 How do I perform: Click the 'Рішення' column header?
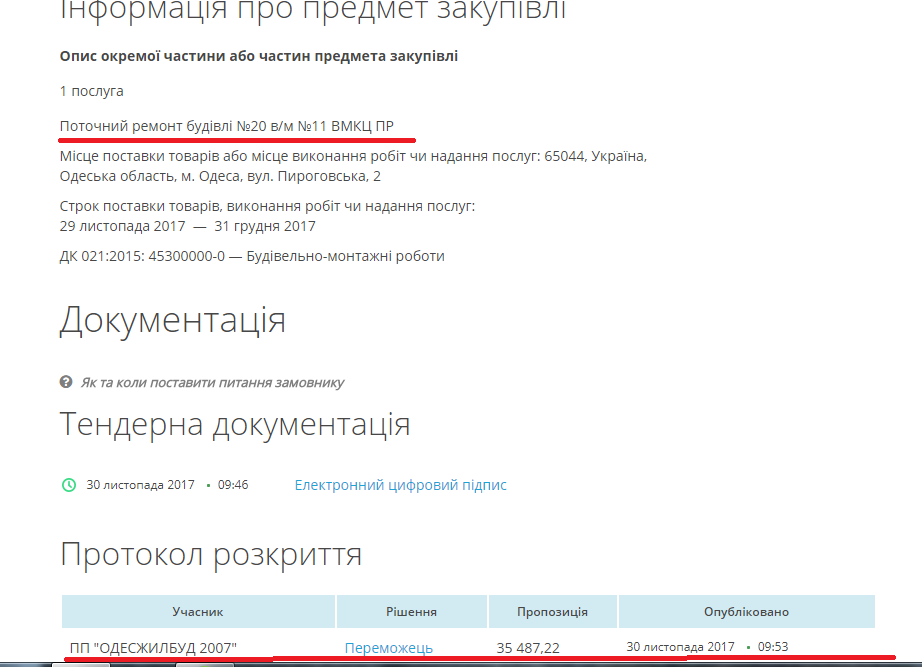pyautogui.click(x=411, y=612)
